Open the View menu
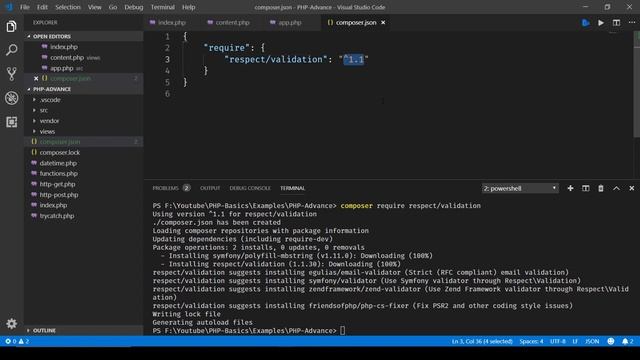This screenshot has height=360, width=640. 95,7
